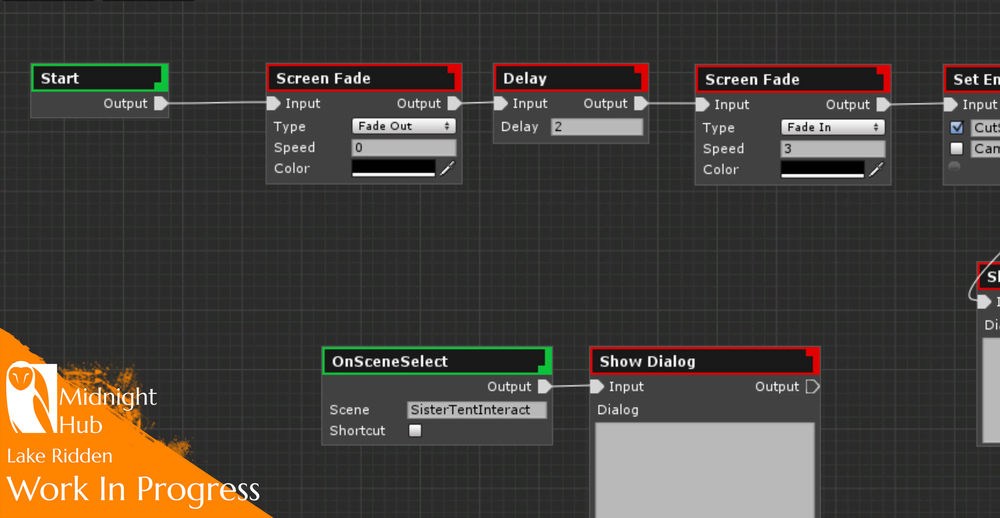Select the Start node header
This screenshot has width=1000, height=518.
pos(99,78)
